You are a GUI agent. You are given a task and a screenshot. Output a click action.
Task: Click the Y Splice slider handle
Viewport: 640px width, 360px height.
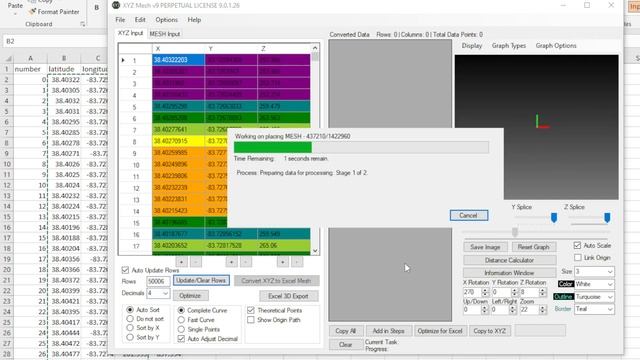tap(554, 217)
